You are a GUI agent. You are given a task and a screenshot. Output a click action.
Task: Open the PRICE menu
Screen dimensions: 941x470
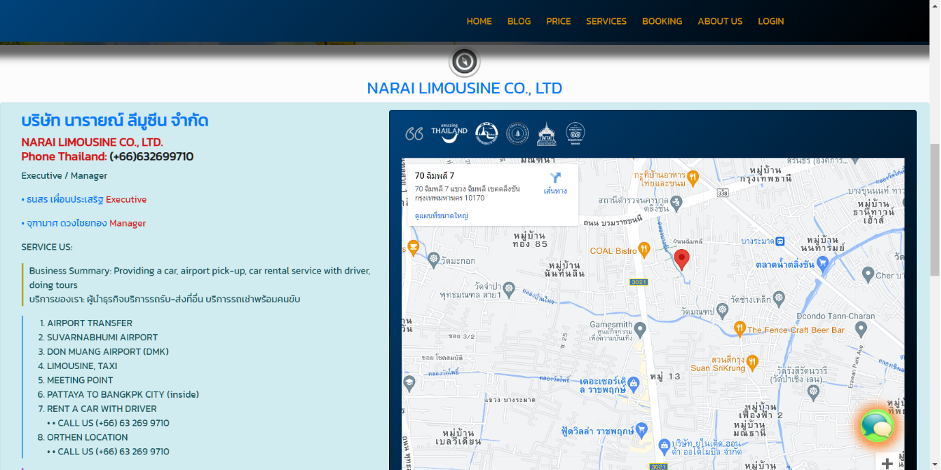pyautogui.click(x=558, y=21)
